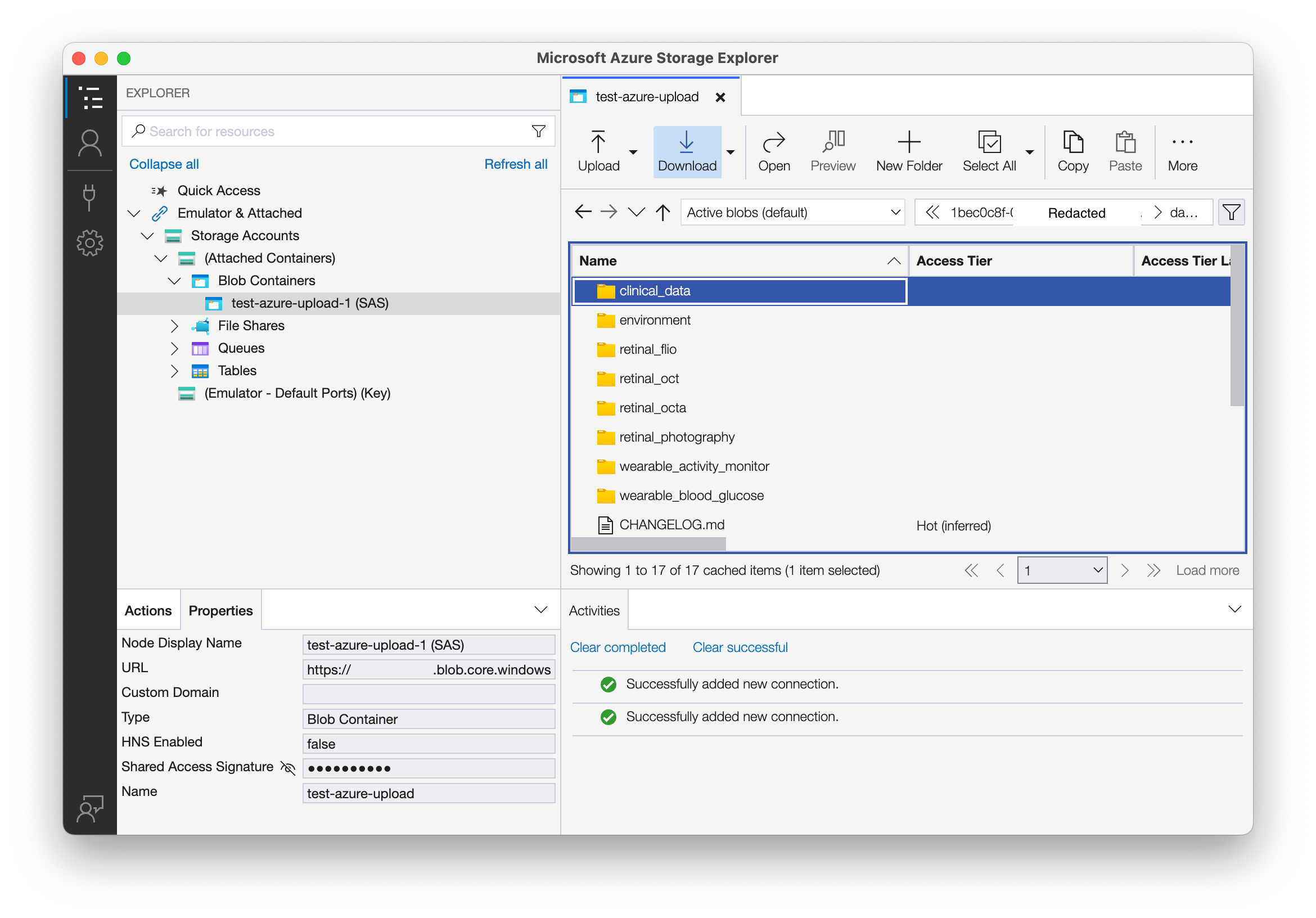1316x918 pixels.
Task: Open the Account Management sidebar icon
Action: (x=90, y=143)
